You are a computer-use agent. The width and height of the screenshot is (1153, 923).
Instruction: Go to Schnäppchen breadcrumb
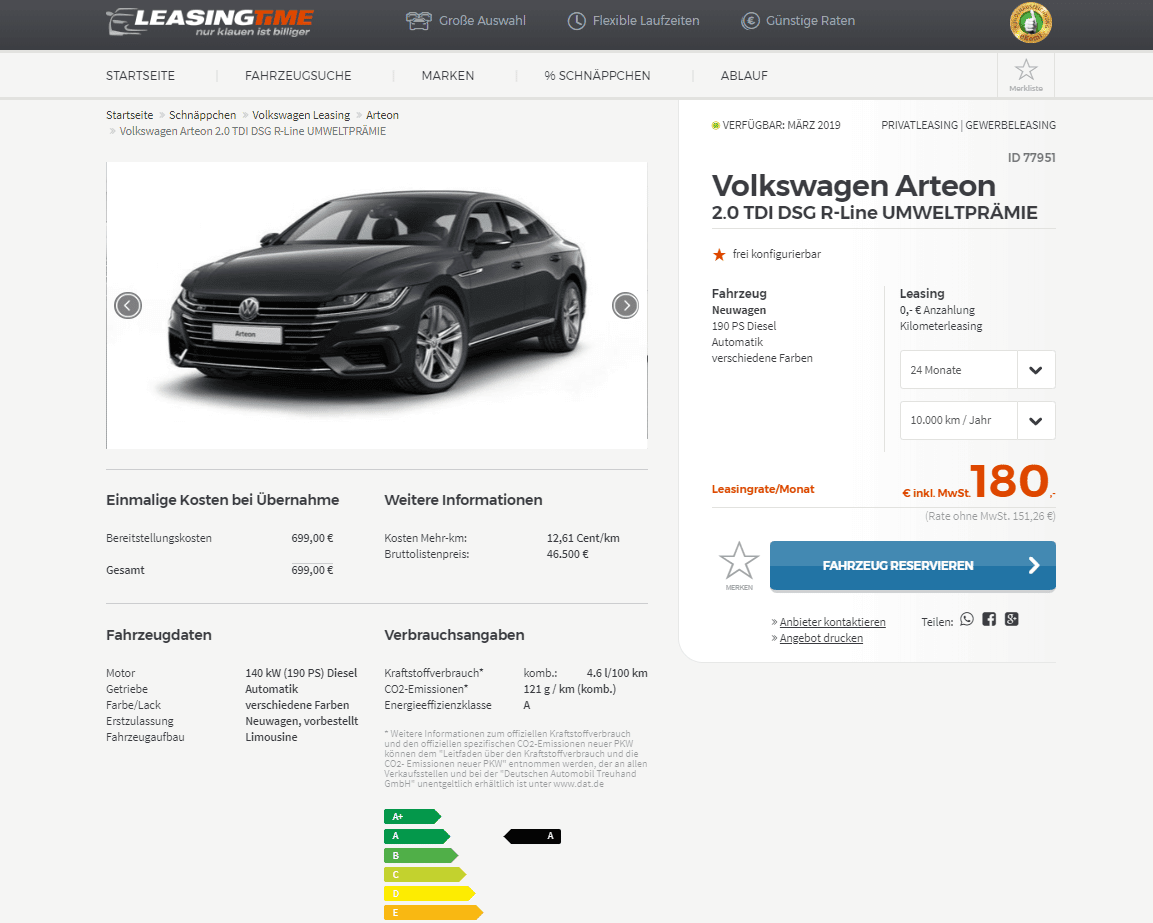click(x=202, y=115)
